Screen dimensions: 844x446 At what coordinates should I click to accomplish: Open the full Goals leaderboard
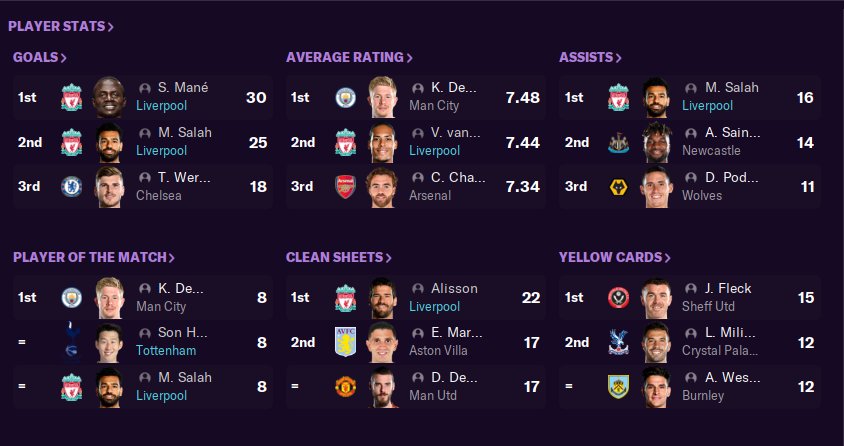(x=40, y=58)
